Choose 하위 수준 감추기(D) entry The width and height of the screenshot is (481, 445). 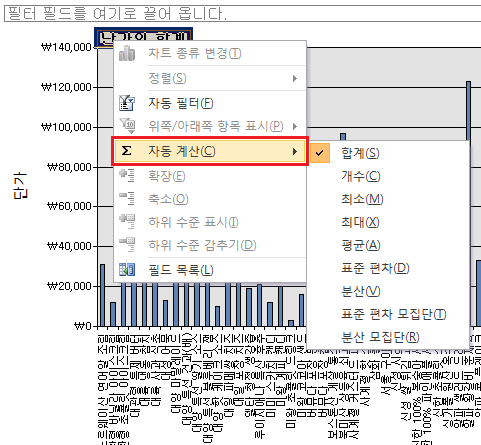tap(210, 245)
